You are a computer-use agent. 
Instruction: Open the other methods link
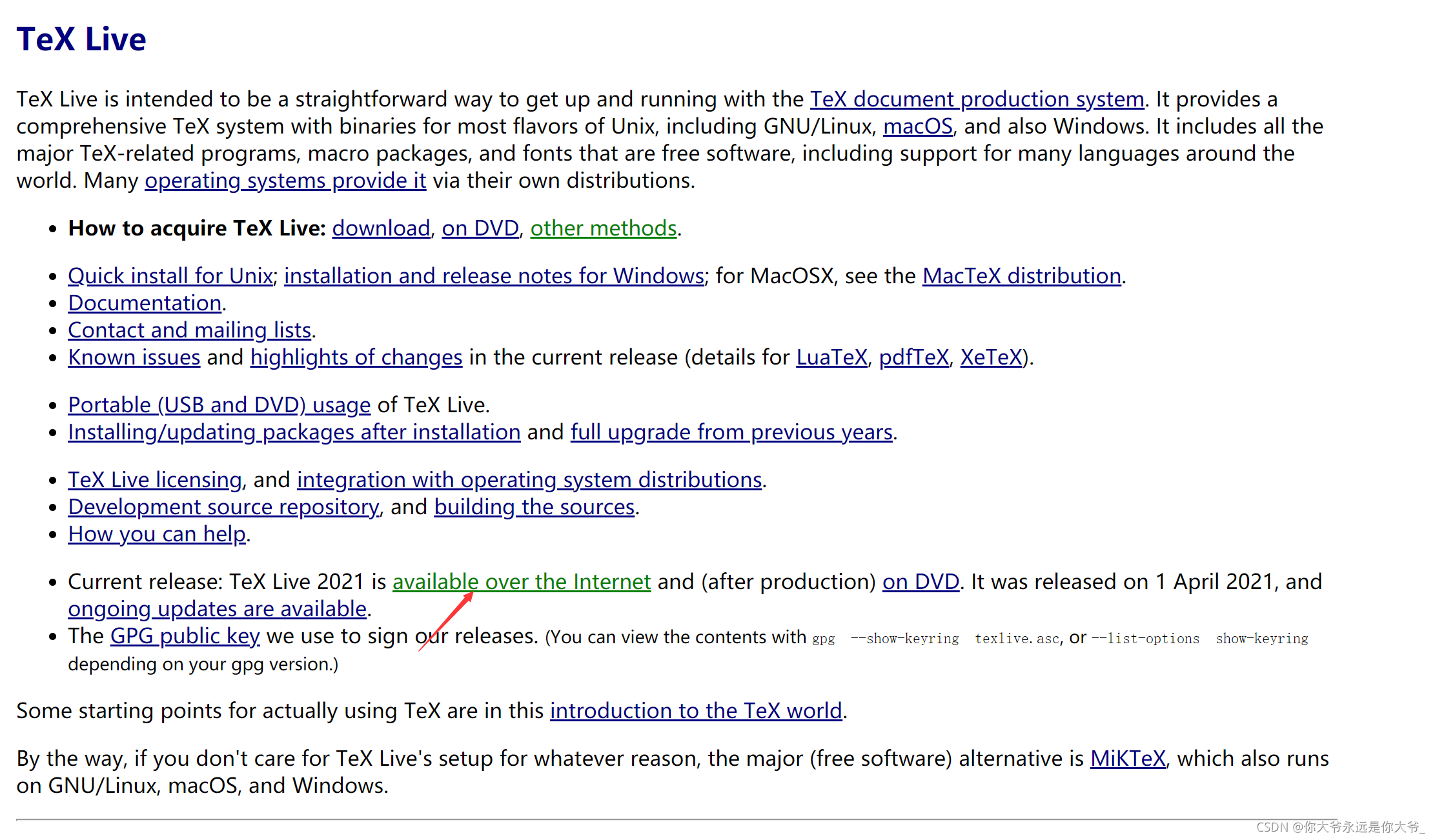(603, 228)
